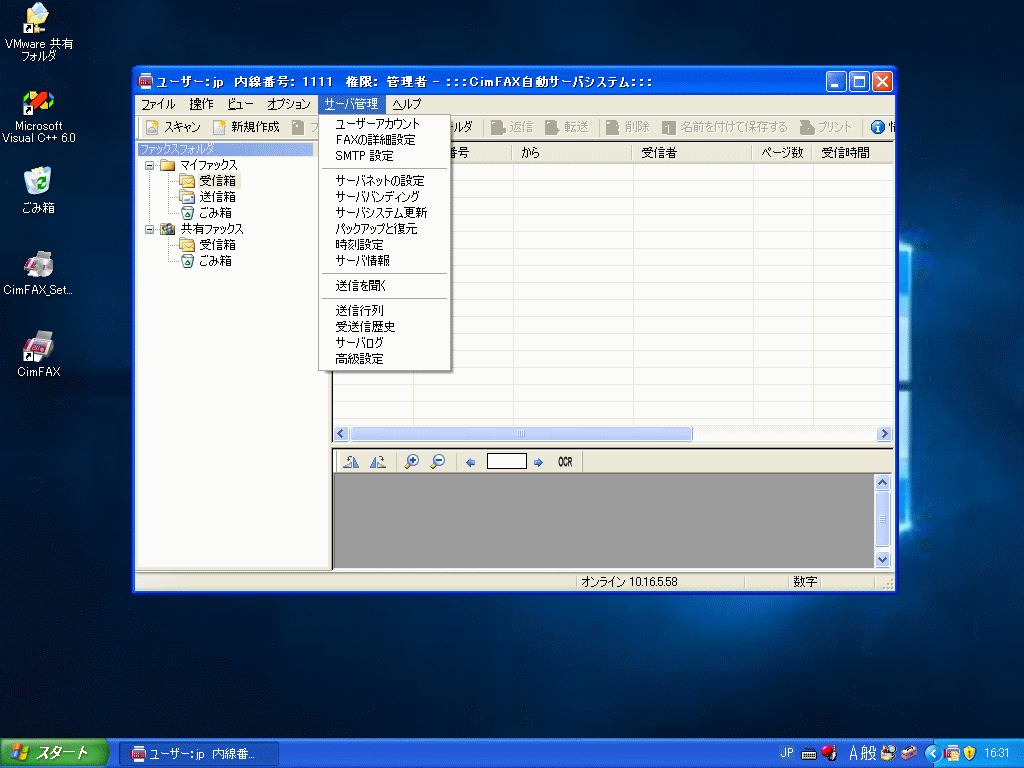This screenshot has width=1024, height=768.
Task: Click the page number input field
Action: click(507, 462)
